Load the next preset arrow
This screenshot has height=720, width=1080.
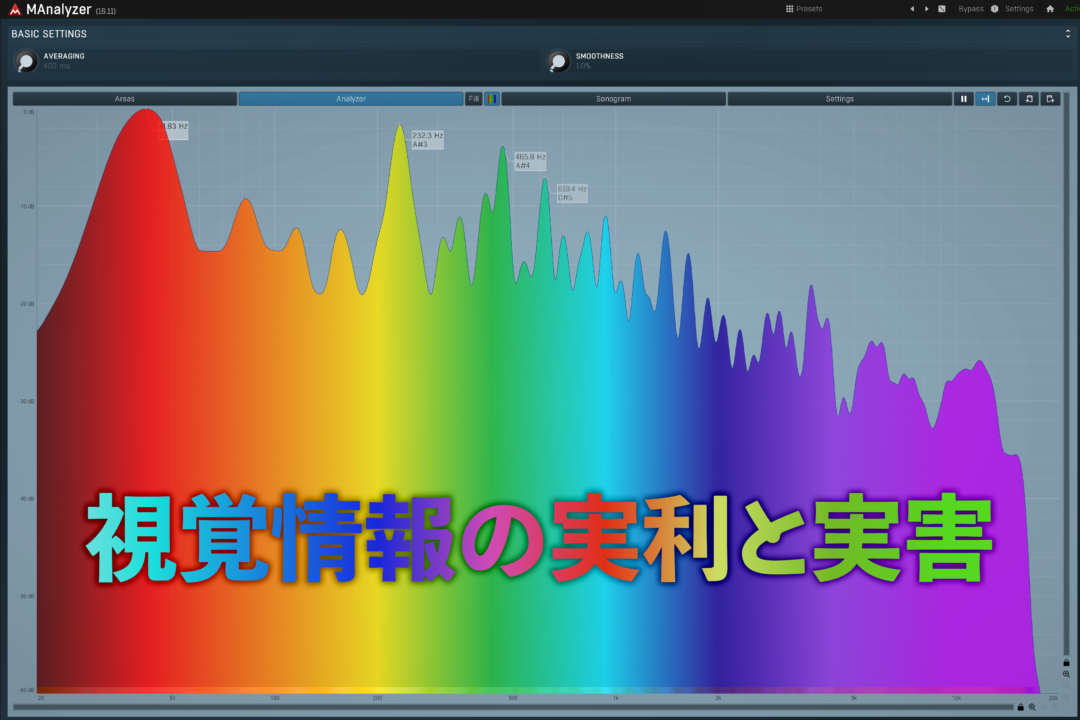point(926,9)
